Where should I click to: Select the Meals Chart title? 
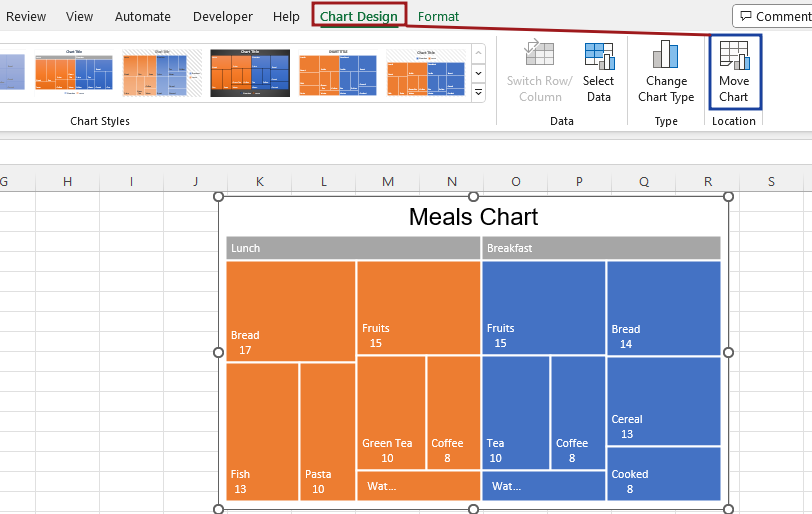(x=473, y=217)
